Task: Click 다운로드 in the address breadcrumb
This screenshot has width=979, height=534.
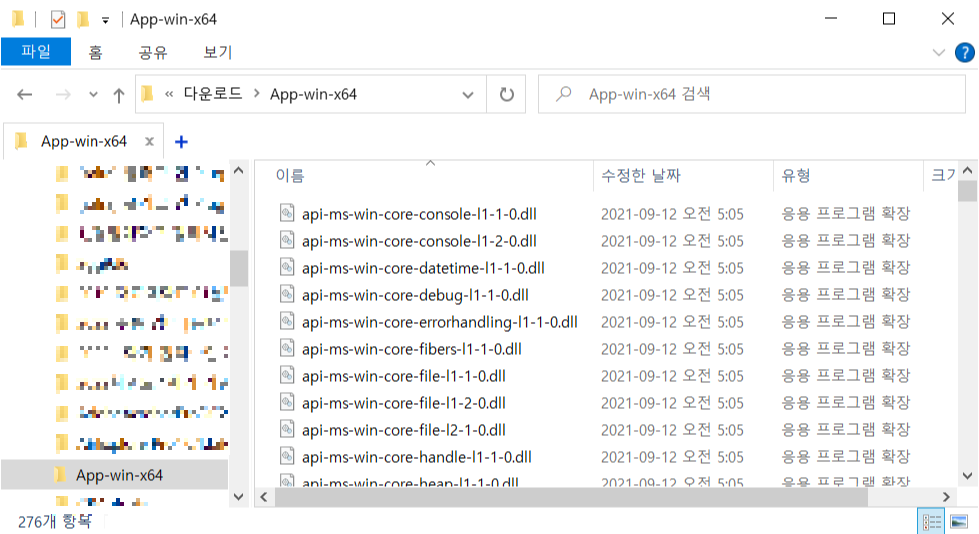Action: pyautogui.click(x=212, y=94)
